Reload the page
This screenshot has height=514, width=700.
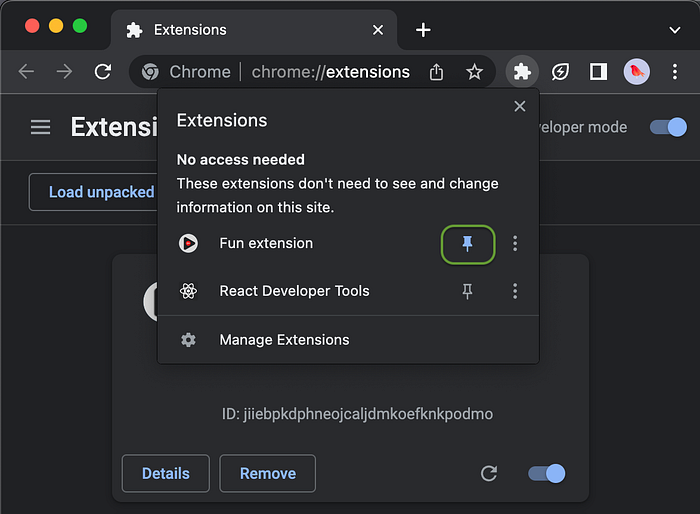(102, 72)
